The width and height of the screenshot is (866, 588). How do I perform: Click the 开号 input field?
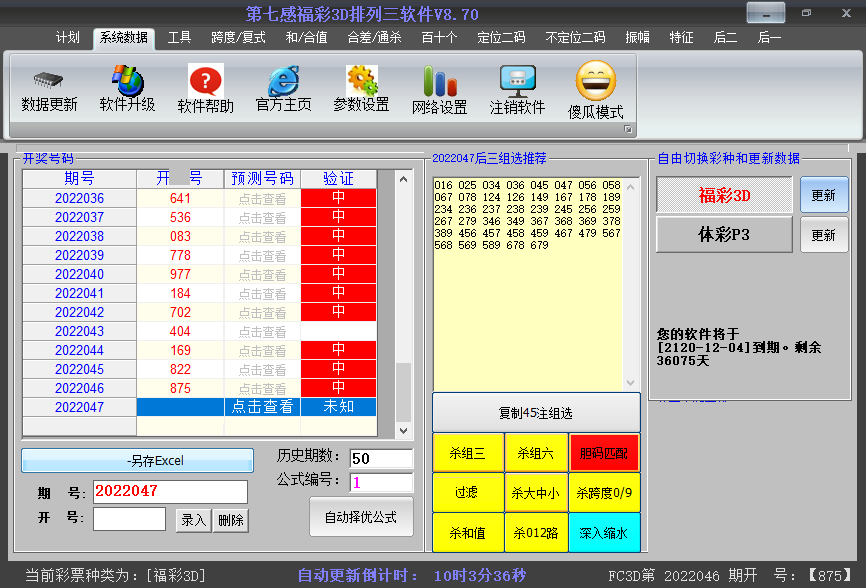129,519
